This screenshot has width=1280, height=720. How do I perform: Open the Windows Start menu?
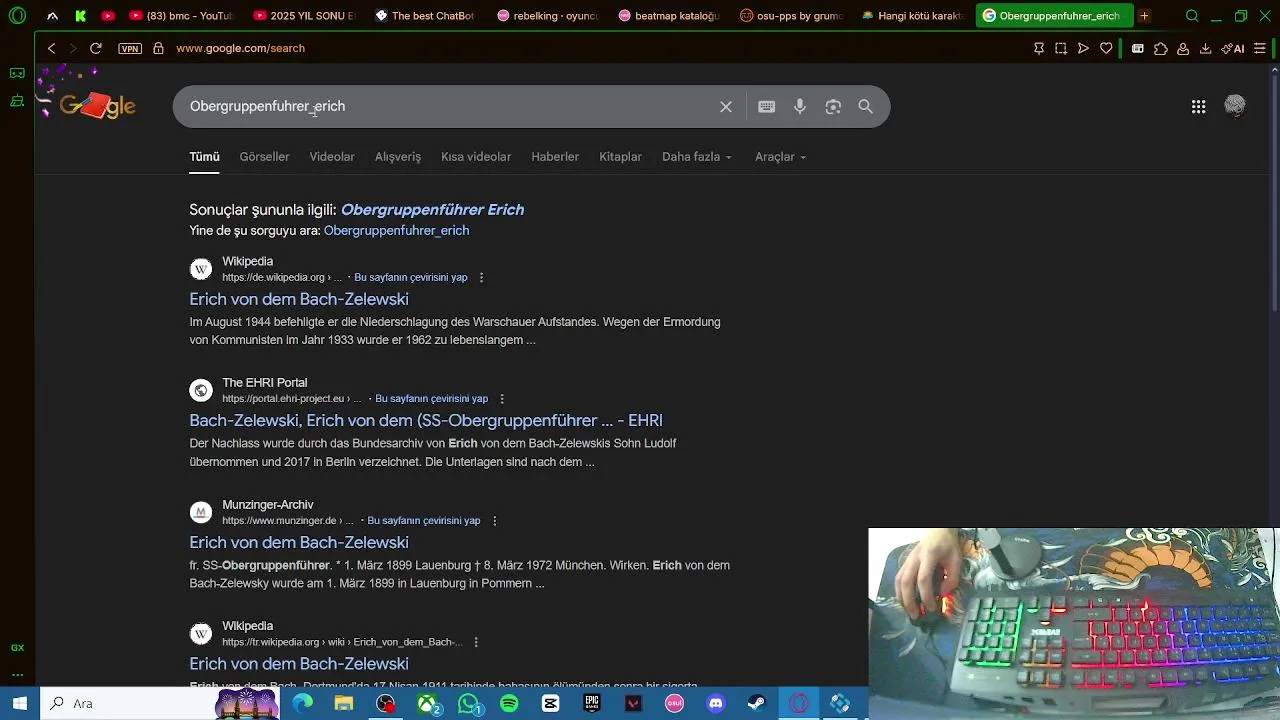(19, 704)
